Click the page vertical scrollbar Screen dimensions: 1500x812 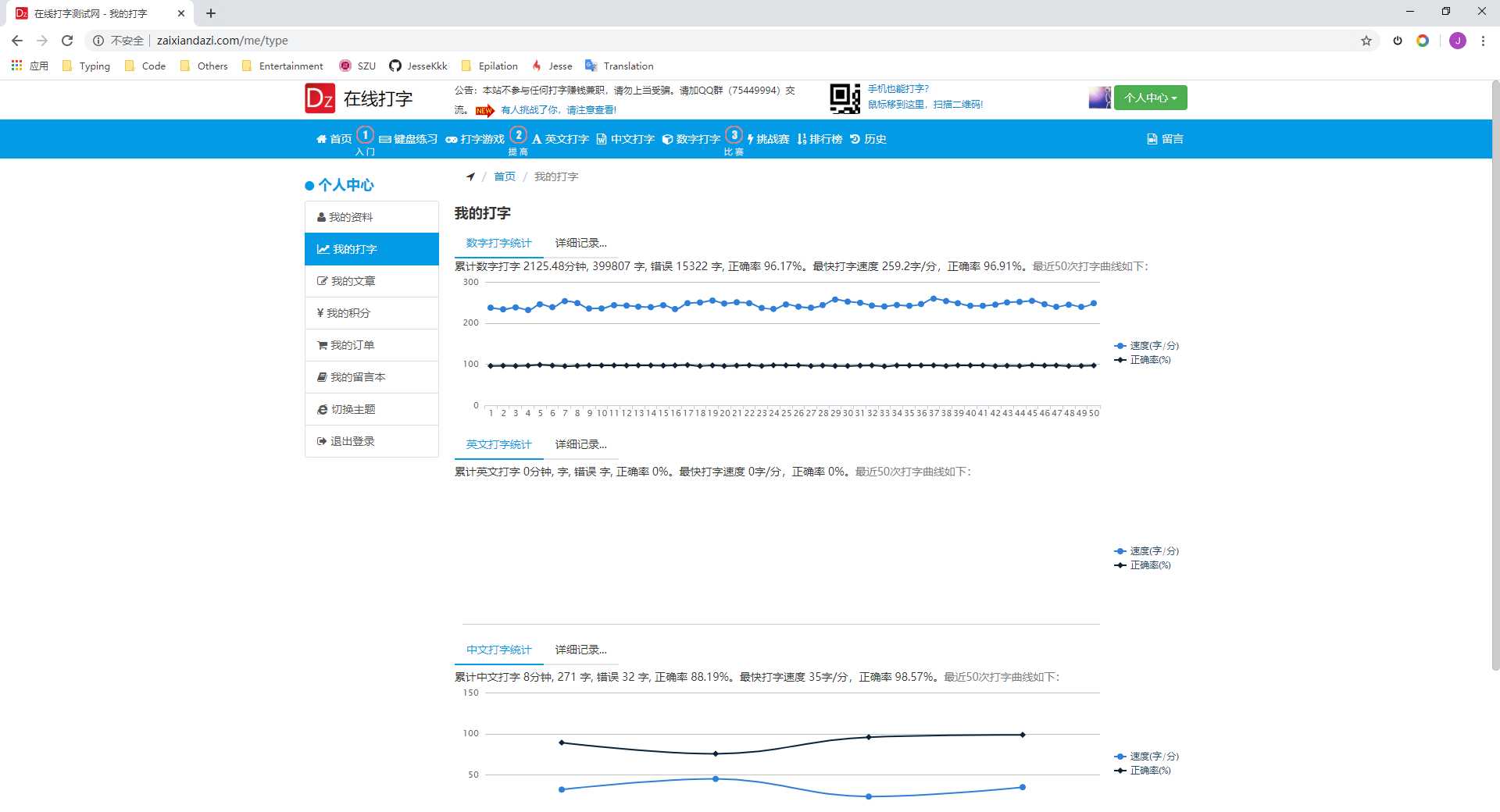point(1495,375)
